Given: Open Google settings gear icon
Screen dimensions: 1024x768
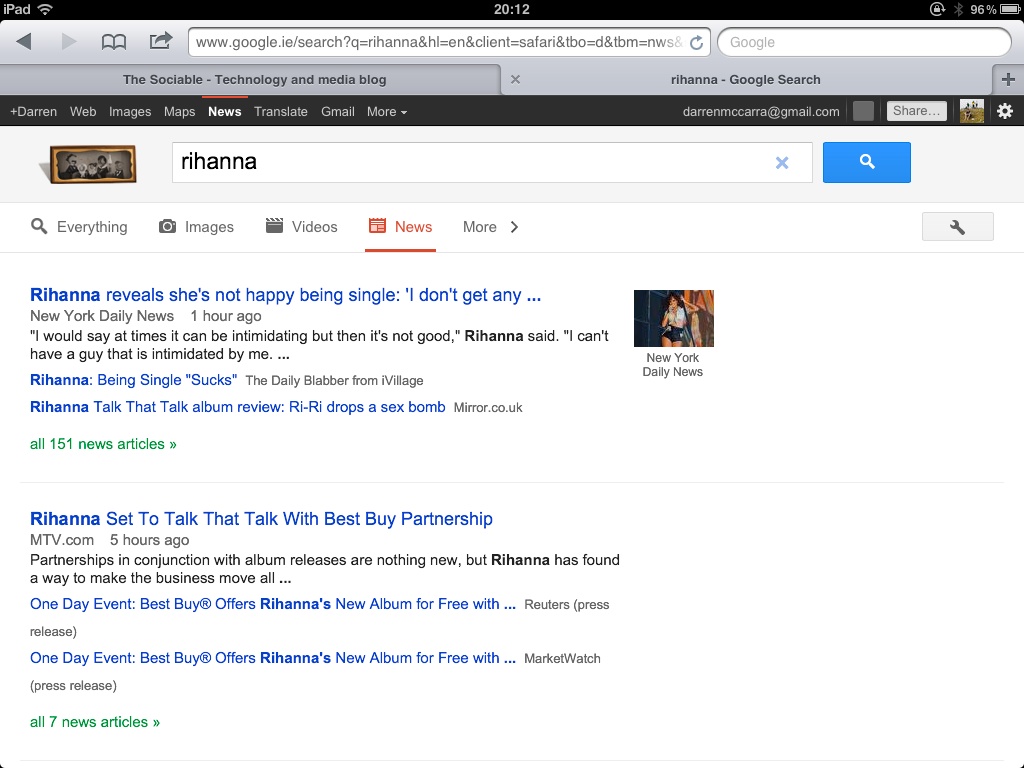Looking at the screenshot, I should tap(1004, 111).
